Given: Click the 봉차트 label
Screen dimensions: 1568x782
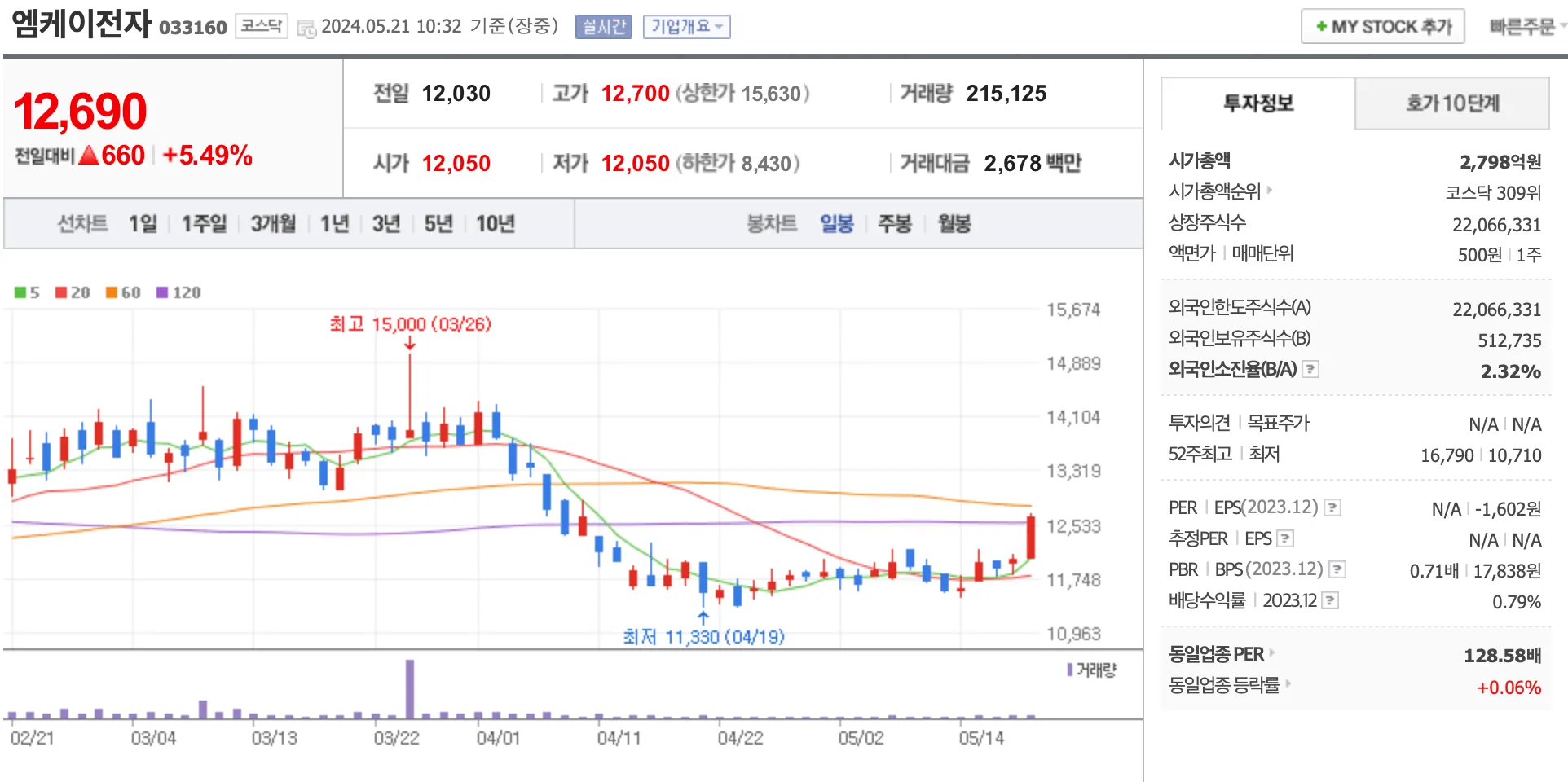Looking at the screenshot, I should (772, 223).
